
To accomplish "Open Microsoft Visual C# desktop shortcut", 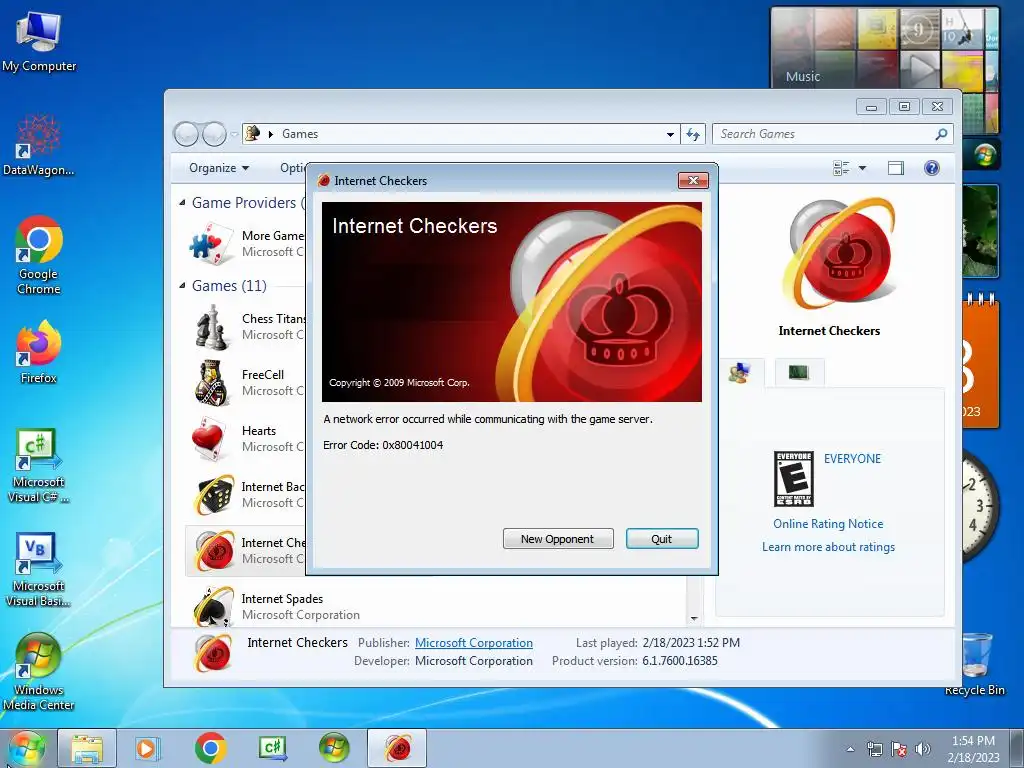I will [x=39, y=465].
